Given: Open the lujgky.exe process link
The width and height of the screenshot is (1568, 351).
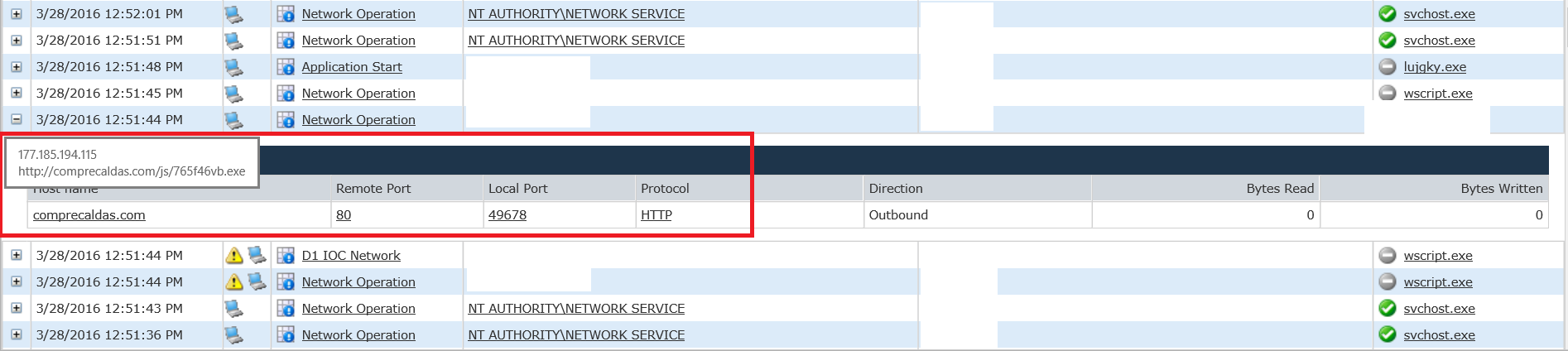Looking at the screenshot, I should (x=1435, y=67).
